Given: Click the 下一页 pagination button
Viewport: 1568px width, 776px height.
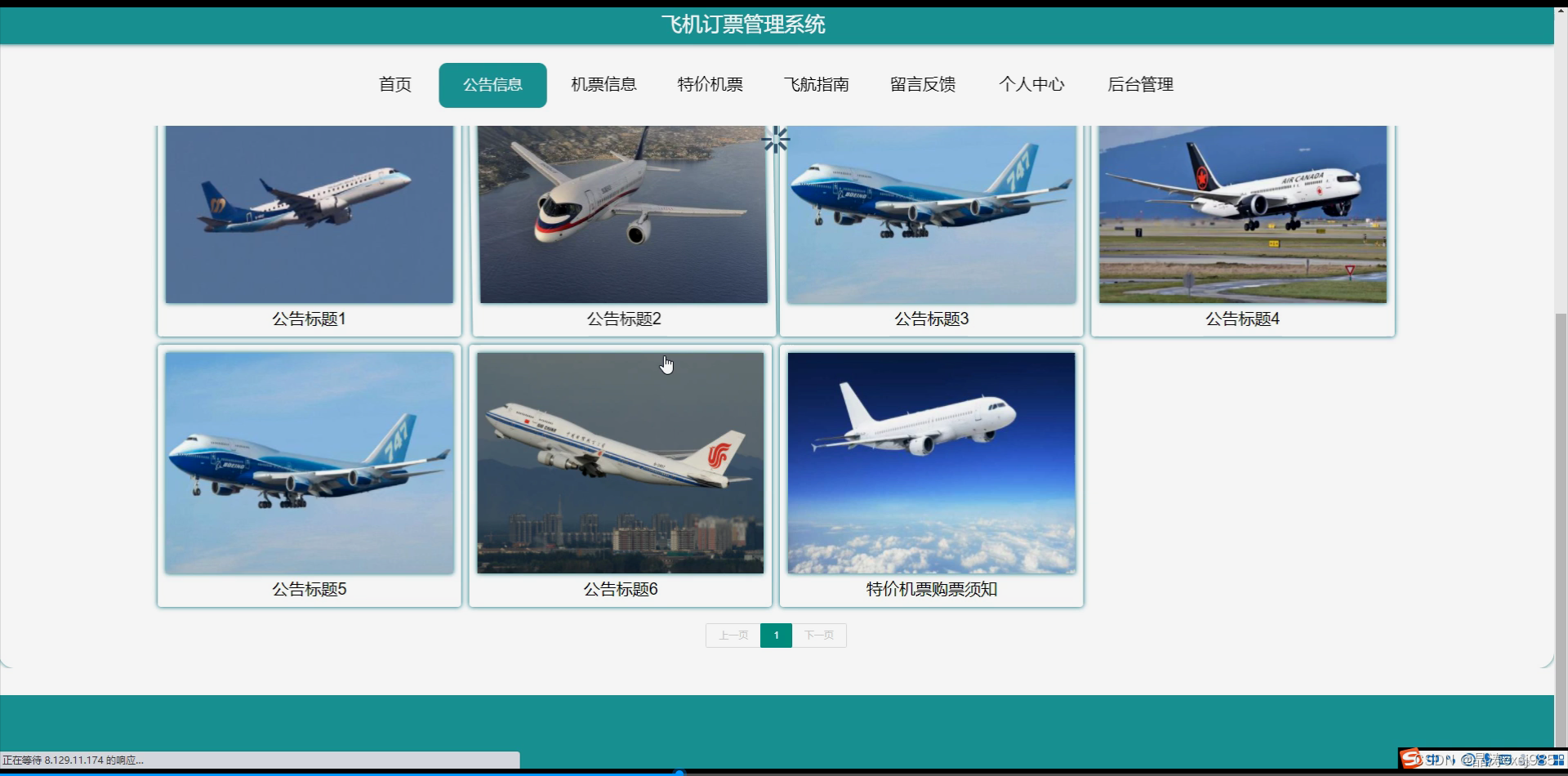Looking at the screenshot, I should pyautogui.click(x=819, y=635).
